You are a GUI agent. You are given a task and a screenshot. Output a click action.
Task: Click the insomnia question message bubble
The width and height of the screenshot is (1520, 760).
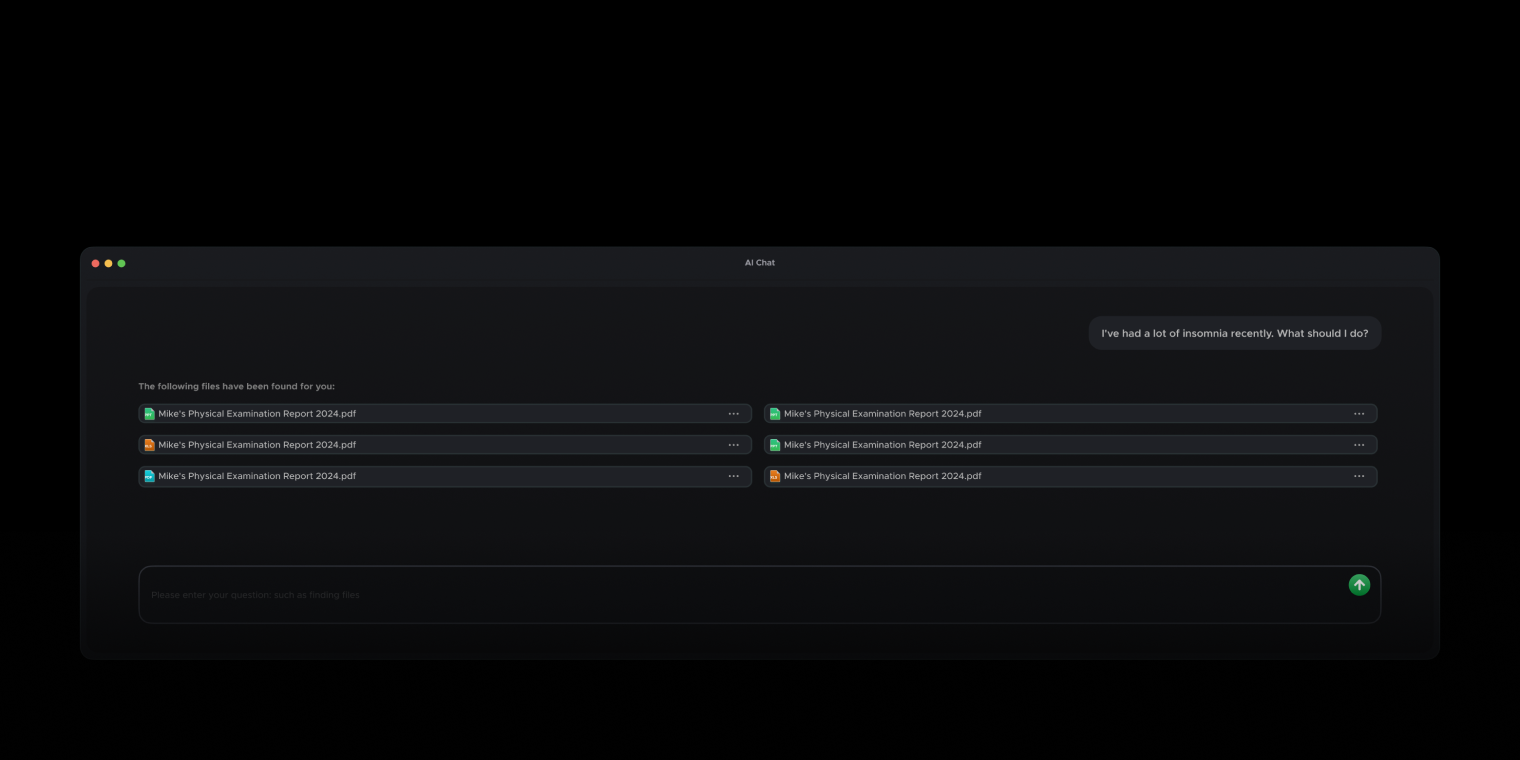point(1234,333)
